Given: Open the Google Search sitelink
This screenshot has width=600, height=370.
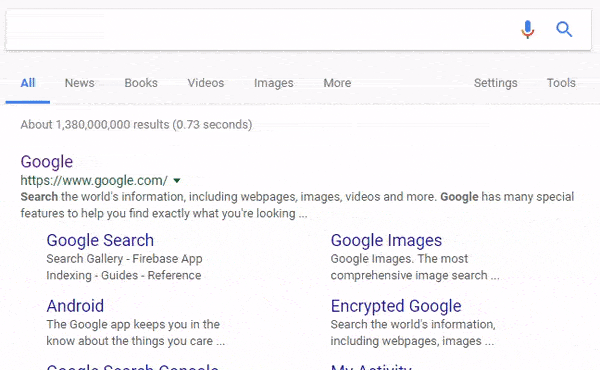Looking at the screenshot, I should 100,241.
